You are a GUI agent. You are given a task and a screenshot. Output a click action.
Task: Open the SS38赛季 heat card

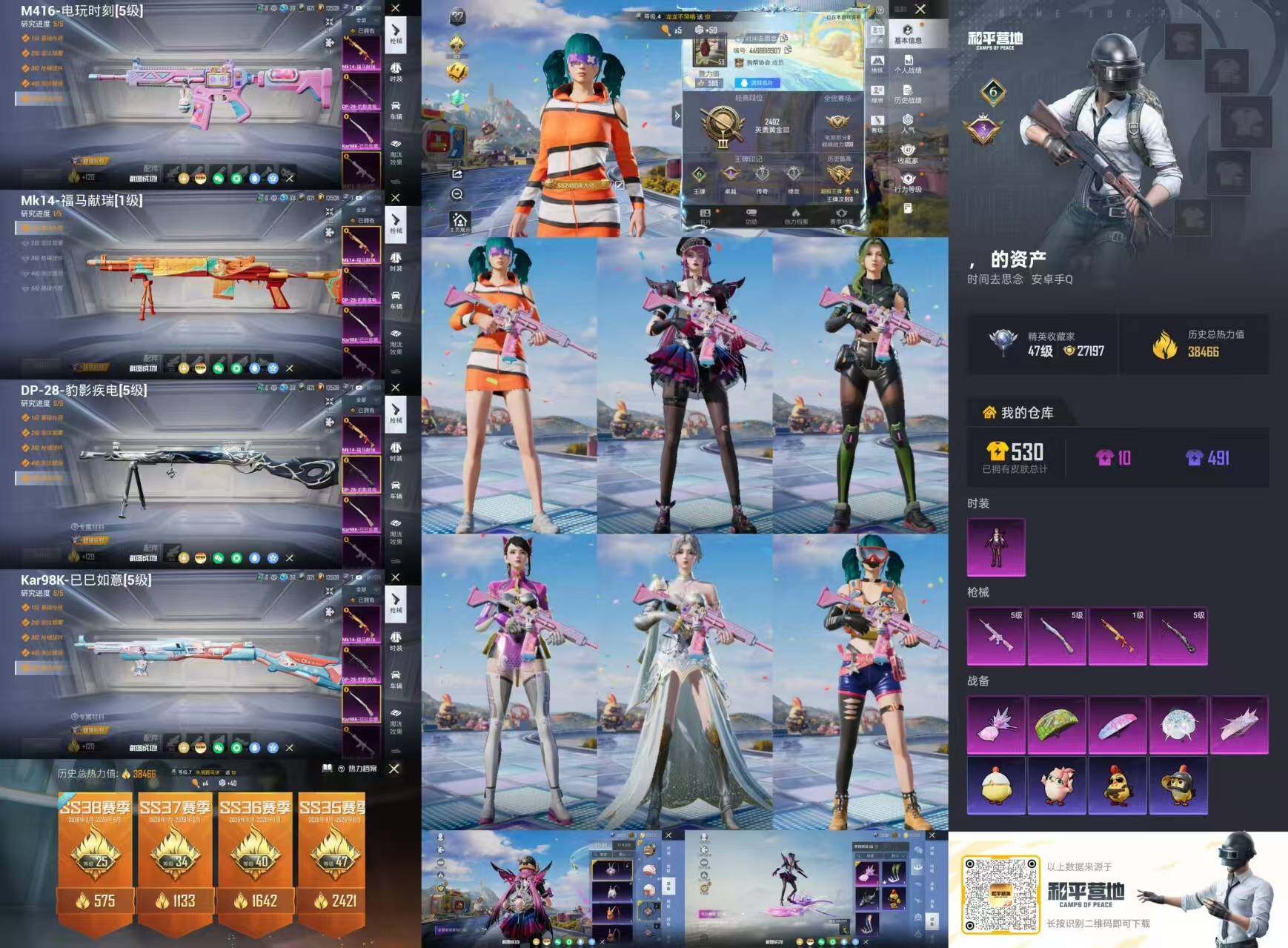[x=96, y=866]
